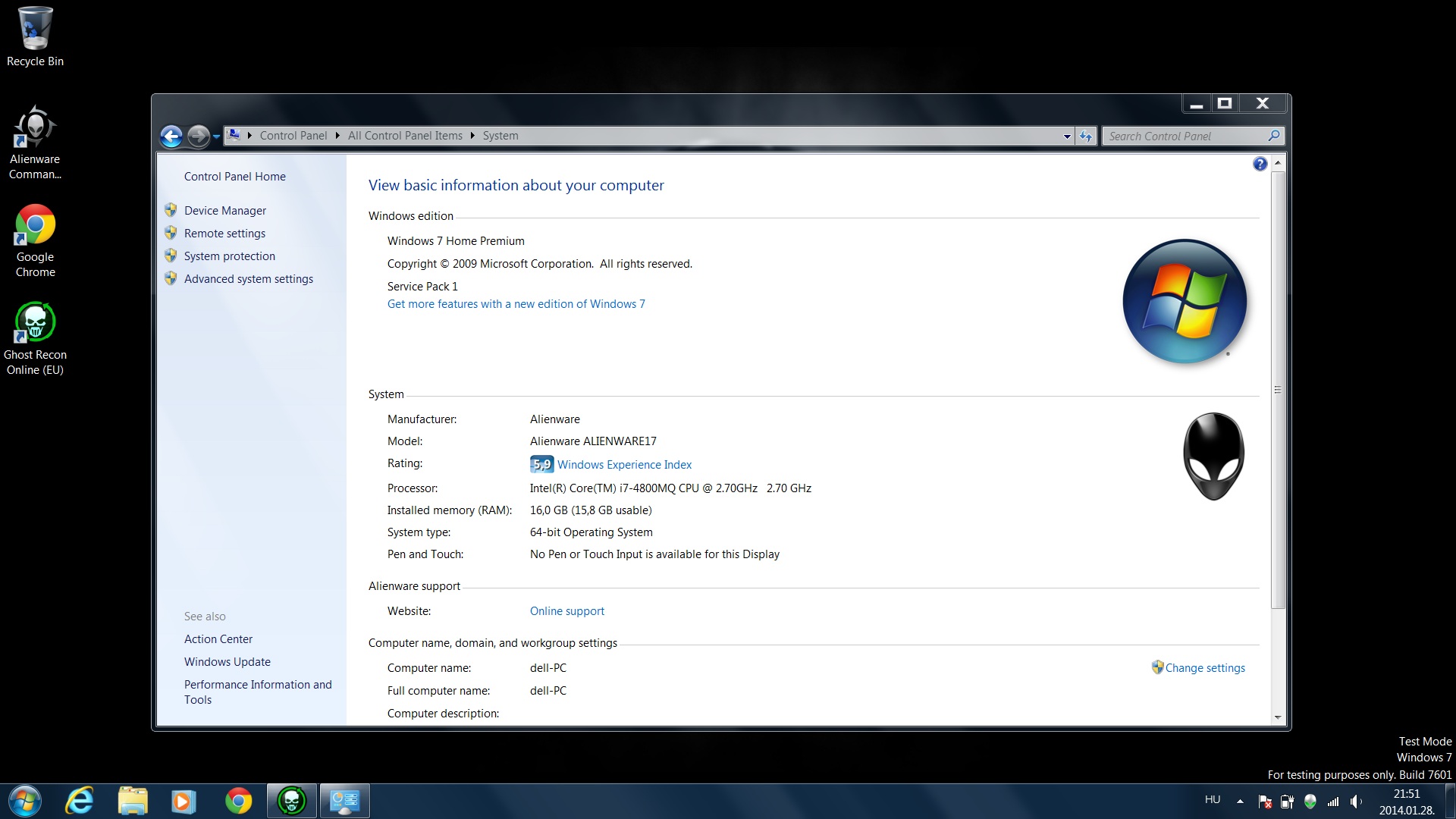This screenshot has width=1456, height=819.
Task: Go to Control Panel Home
Action: 234,177
